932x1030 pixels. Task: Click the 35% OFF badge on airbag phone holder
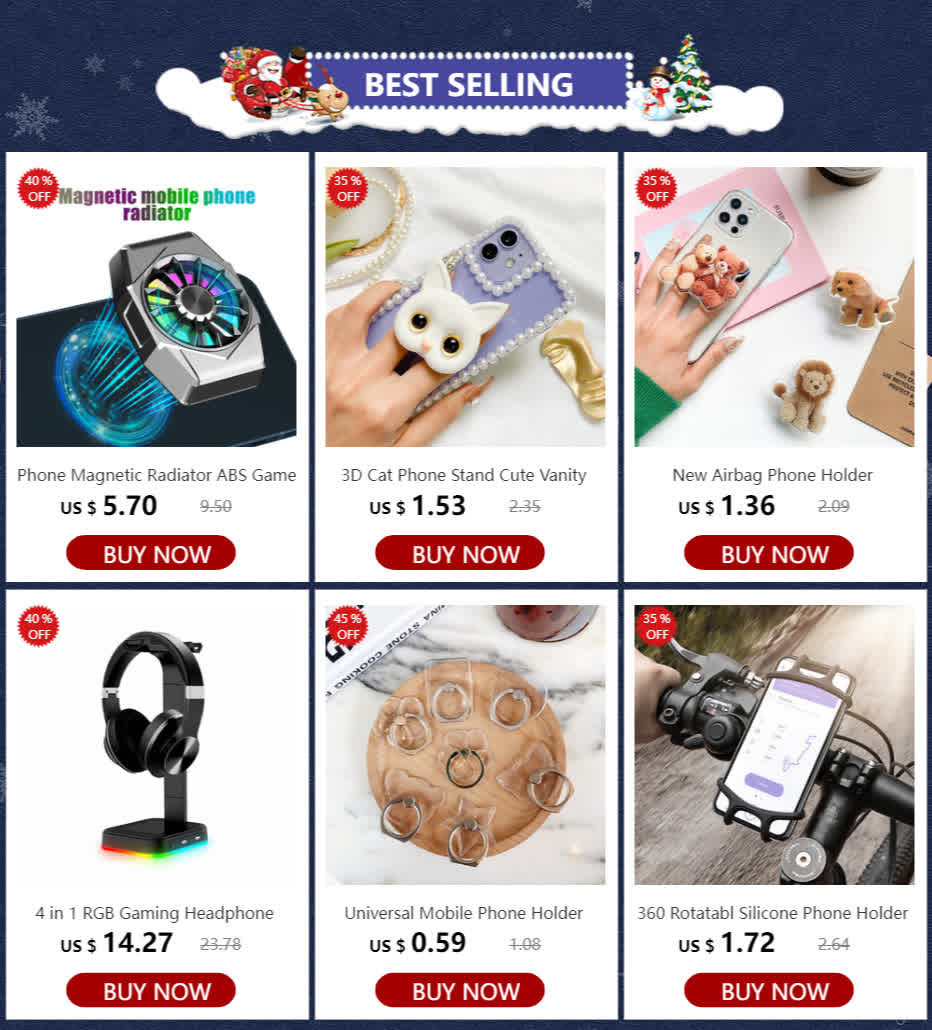(656, 189)
